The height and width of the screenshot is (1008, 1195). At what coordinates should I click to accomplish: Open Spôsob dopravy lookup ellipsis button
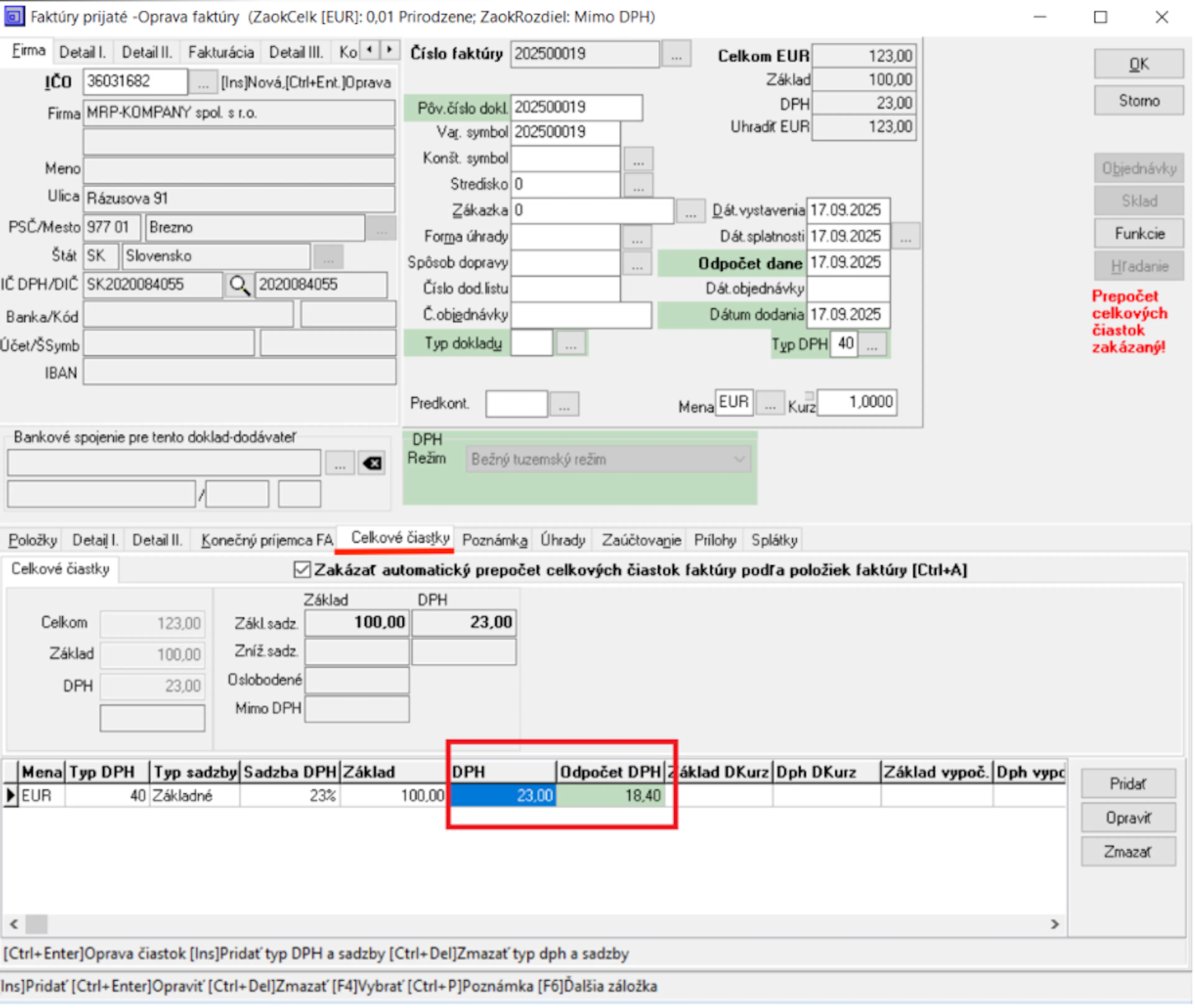tap(637, 264)
